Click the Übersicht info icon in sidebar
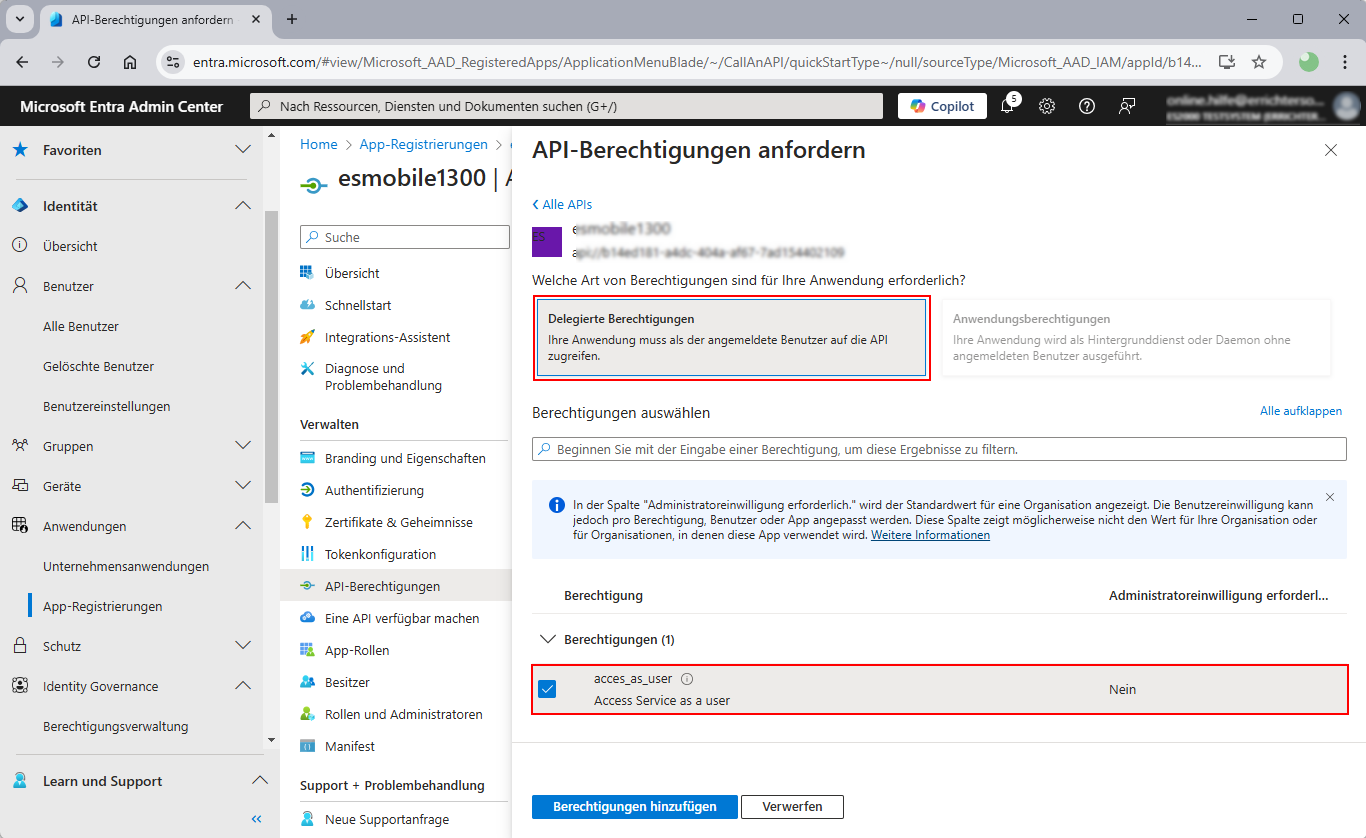Screen dimensions: 1366x838 [x=20, y=246]
